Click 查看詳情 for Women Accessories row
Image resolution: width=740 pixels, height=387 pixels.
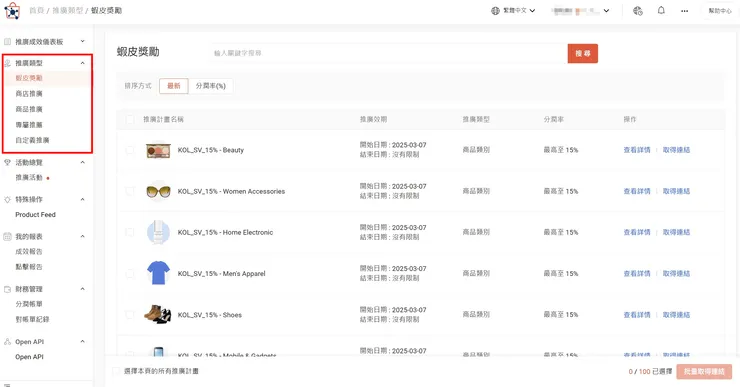(x=637, y=191)
